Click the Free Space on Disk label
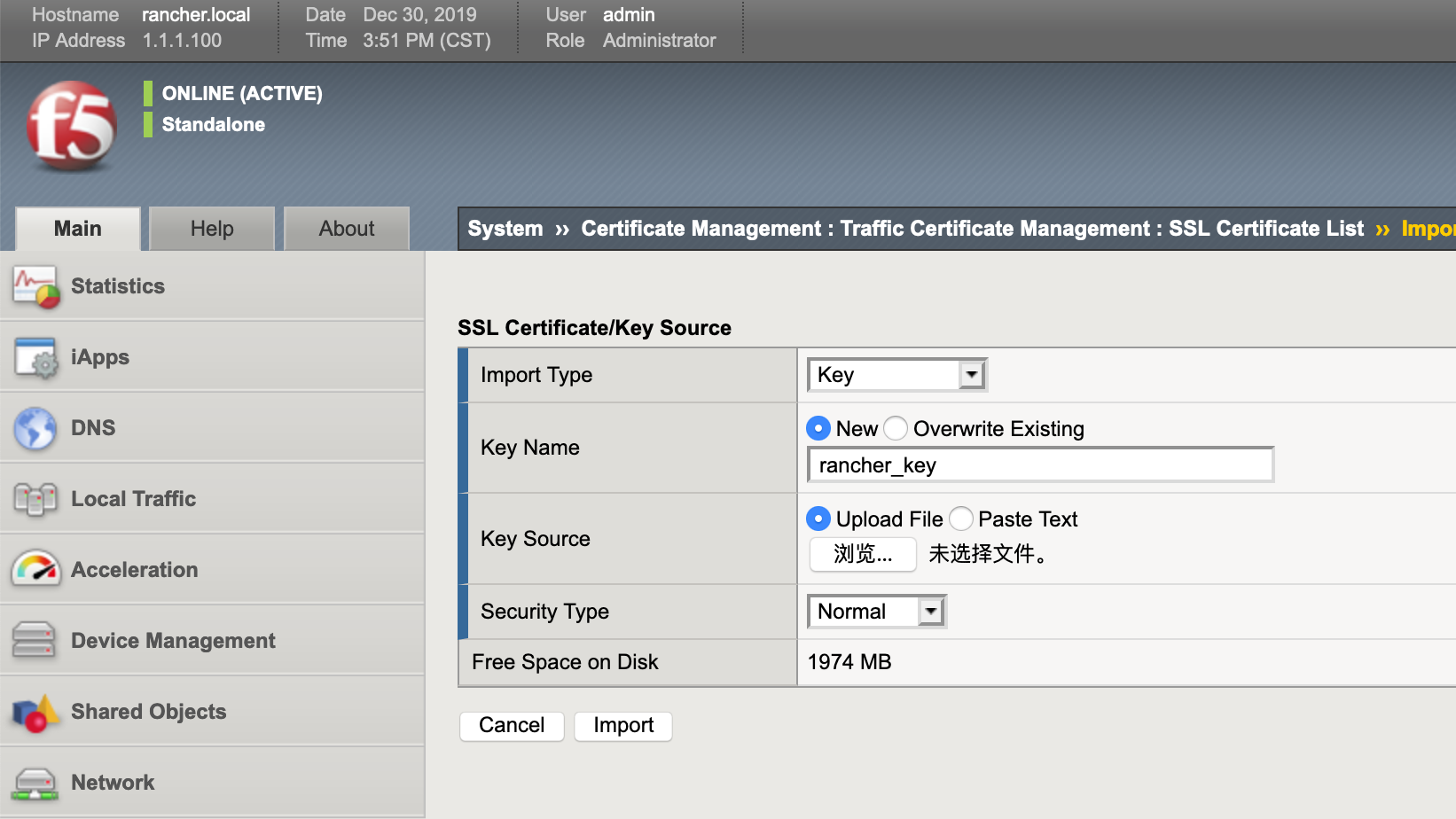 [565, 662]
